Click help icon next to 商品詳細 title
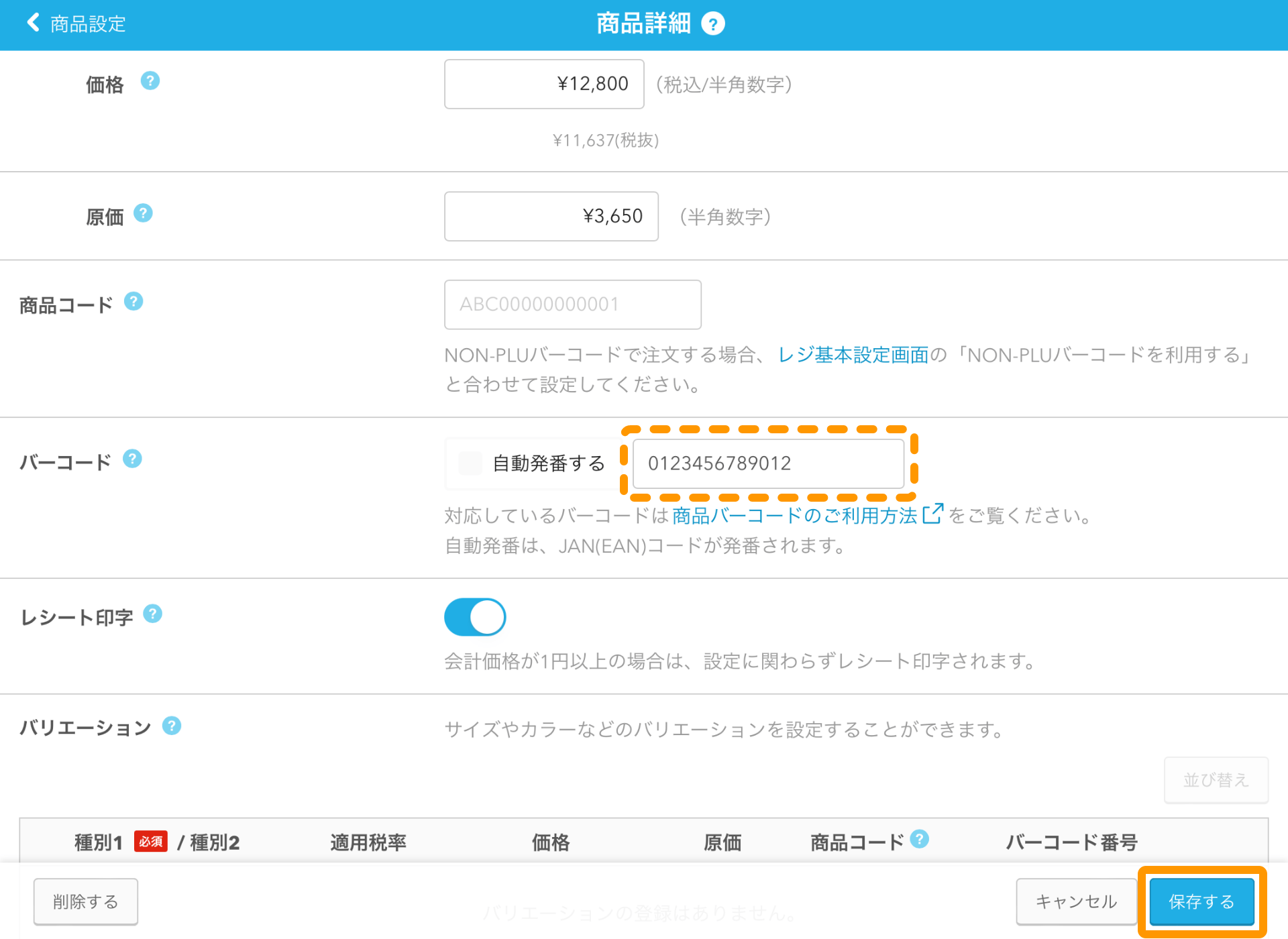The width and height of the screenshot is (1288, 939). click(712, 24)
